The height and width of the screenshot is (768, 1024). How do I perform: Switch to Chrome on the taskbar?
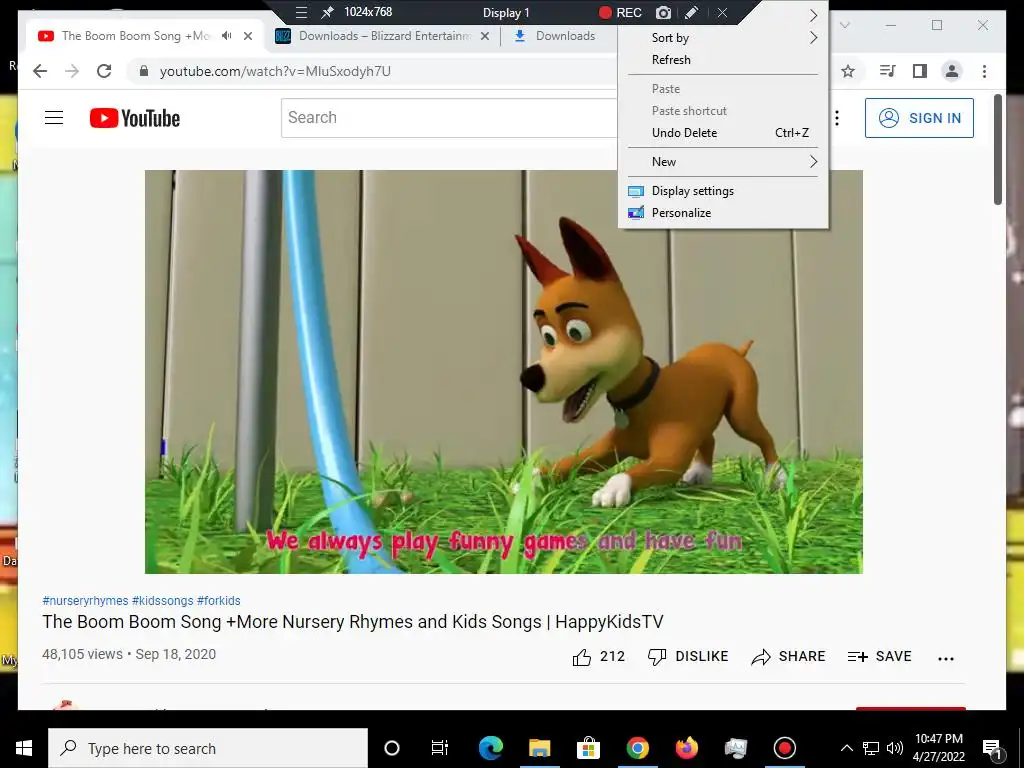[637, 748]
